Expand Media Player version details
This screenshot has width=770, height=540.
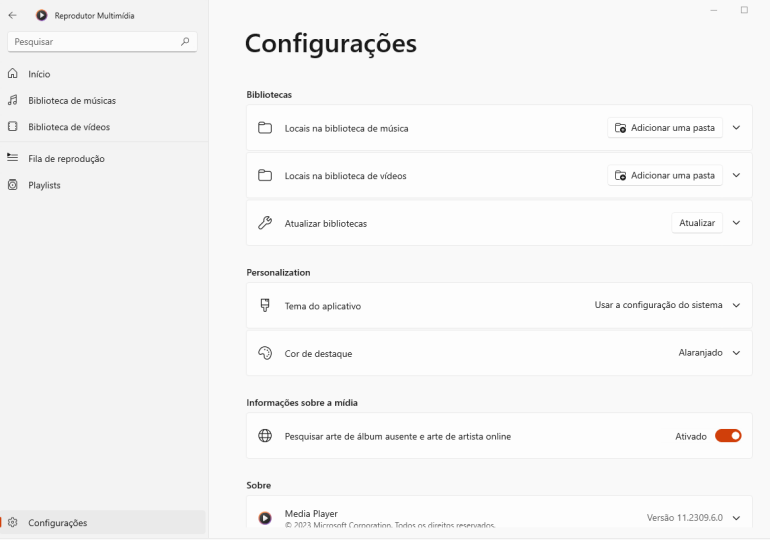(x=737, y=517)
